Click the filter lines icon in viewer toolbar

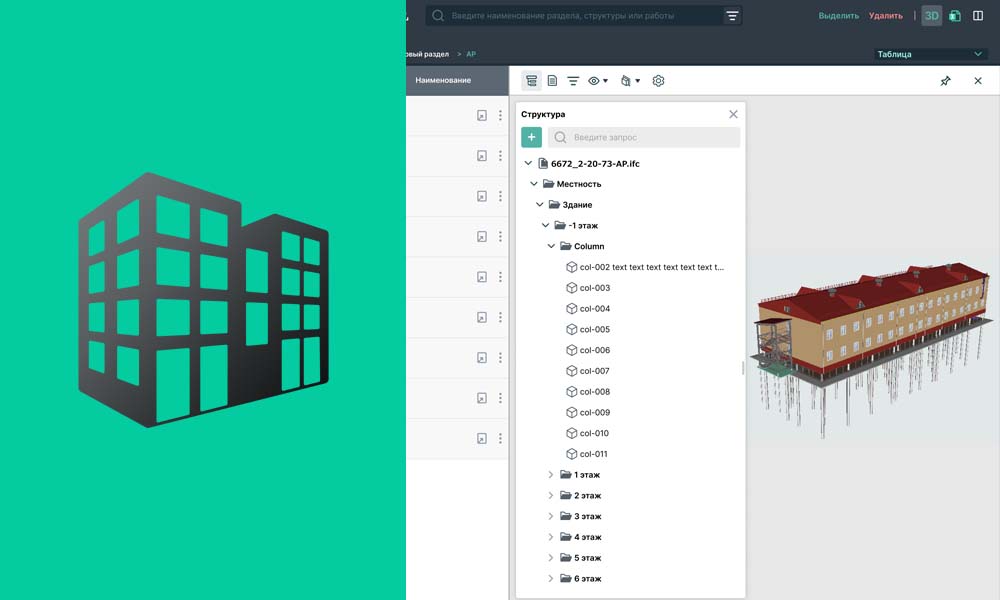pos(573,81)
